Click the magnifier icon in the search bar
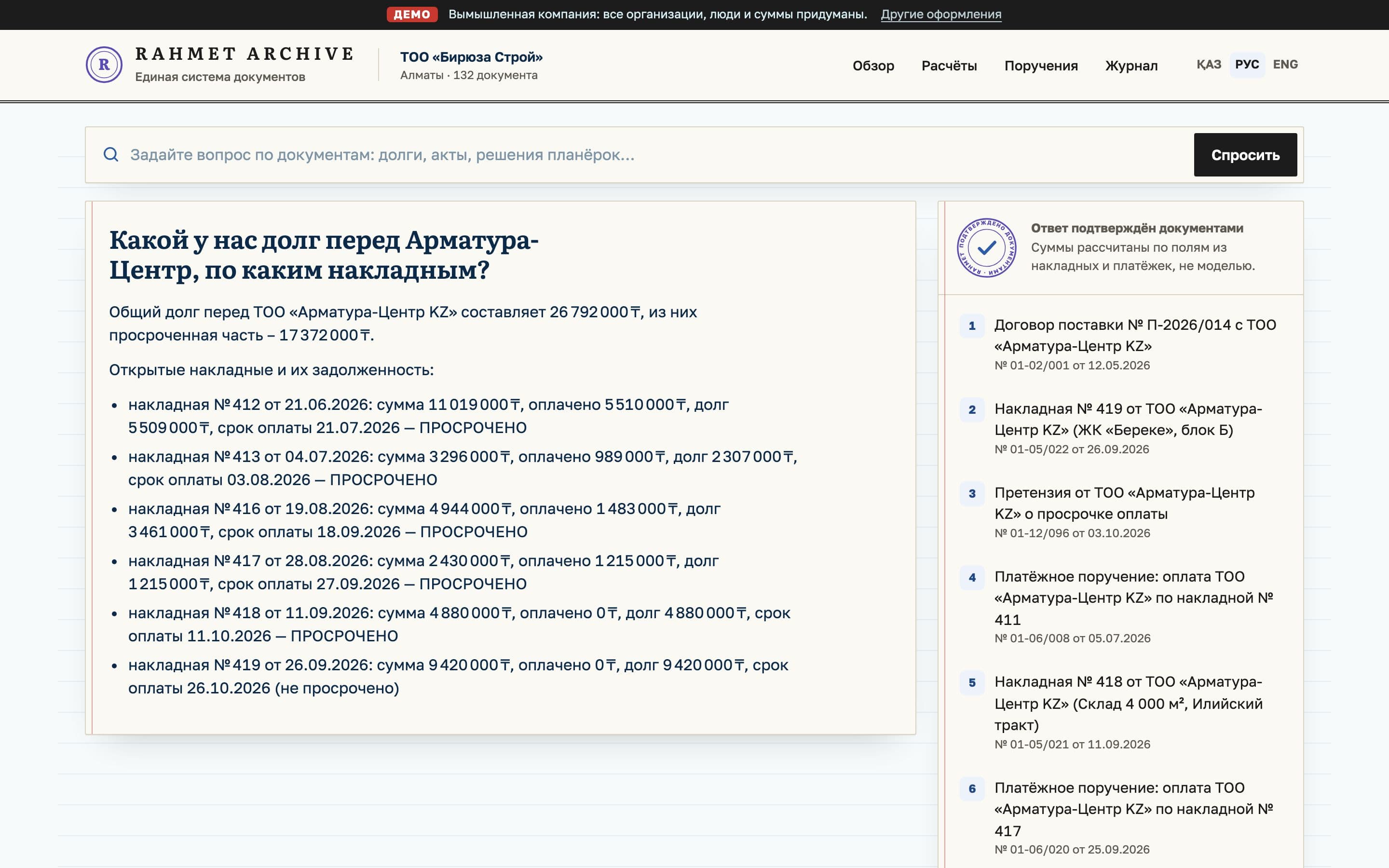 (x=111, y=154)
